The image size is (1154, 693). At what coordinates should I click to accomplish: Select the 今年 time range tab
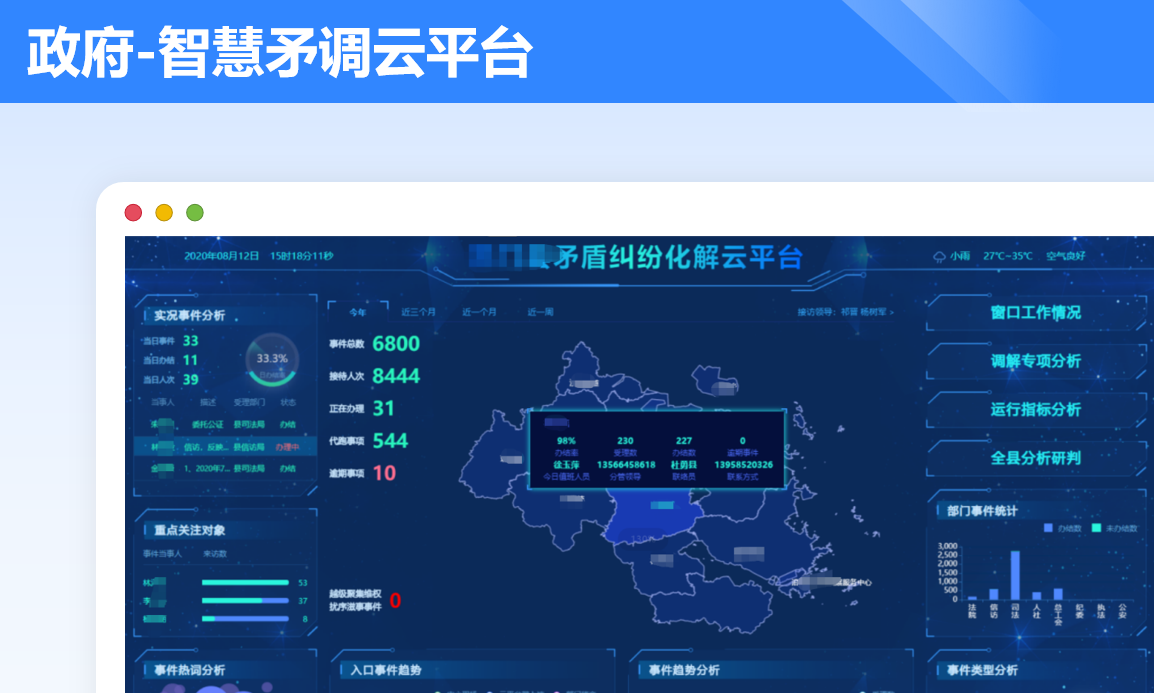pos(358,312)
